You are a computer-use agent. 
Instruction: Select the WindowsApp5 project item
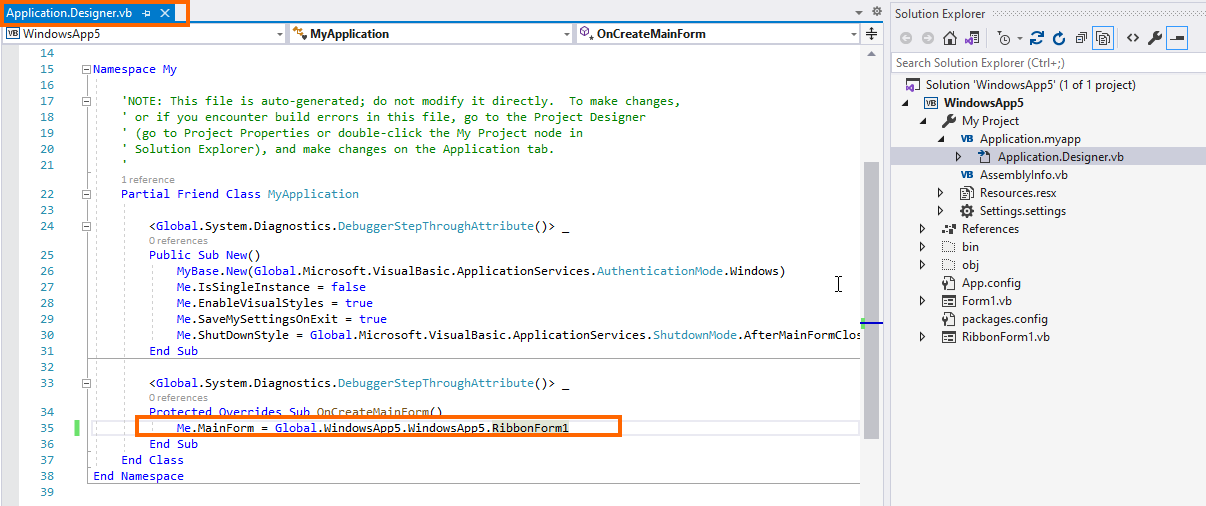pos(983,103)
